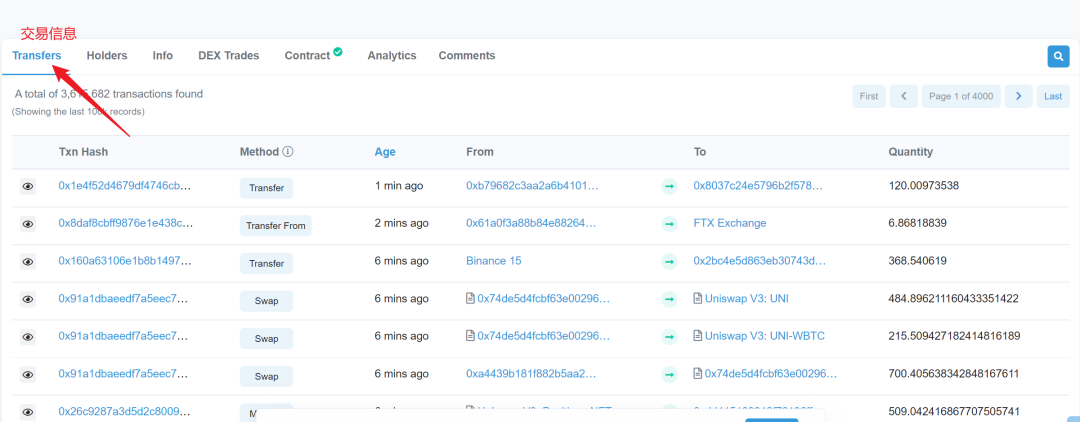Open To address 0x8037c24e5796b2f578…
The height and width of the screenshot is (422, 1080).
coord(758,186)
